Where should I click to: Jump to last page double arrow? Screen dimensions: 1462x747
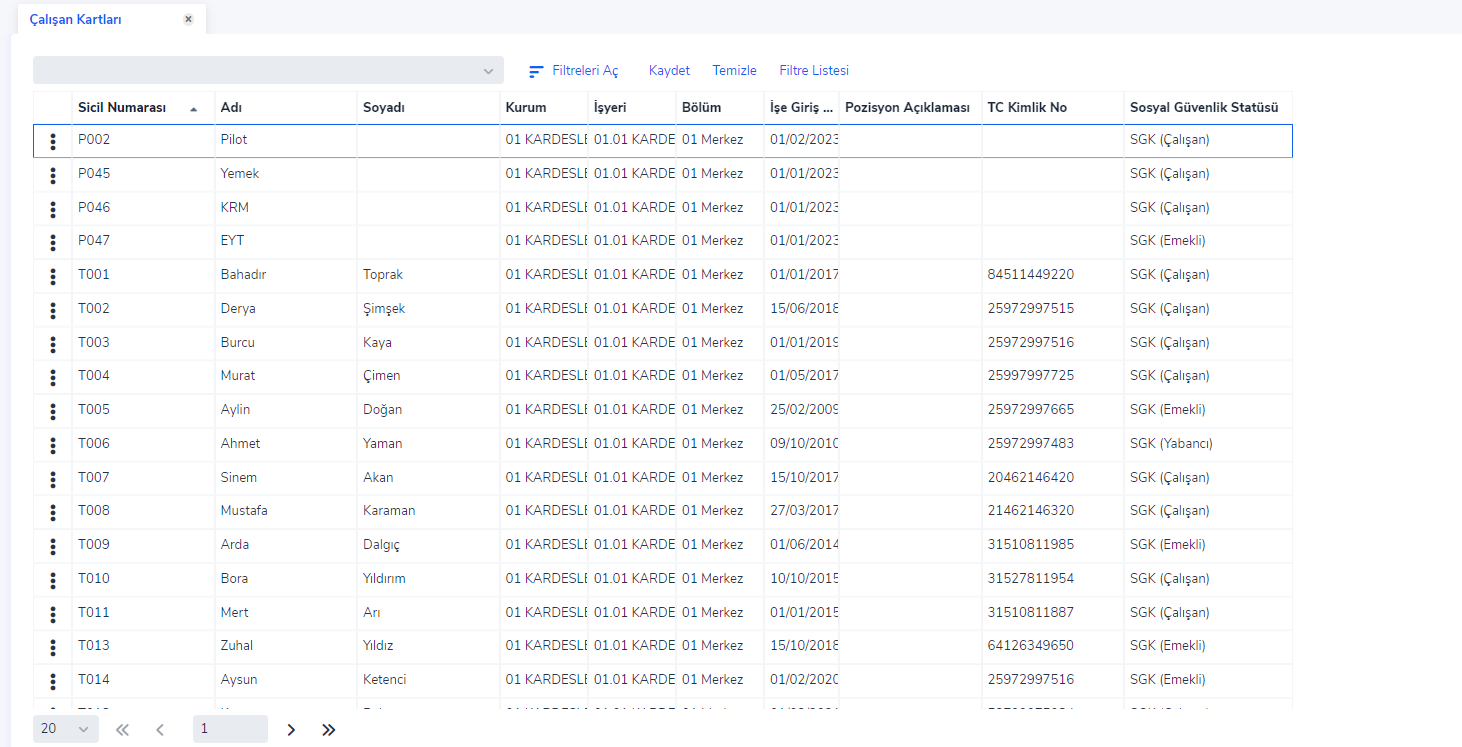[328, 730]
